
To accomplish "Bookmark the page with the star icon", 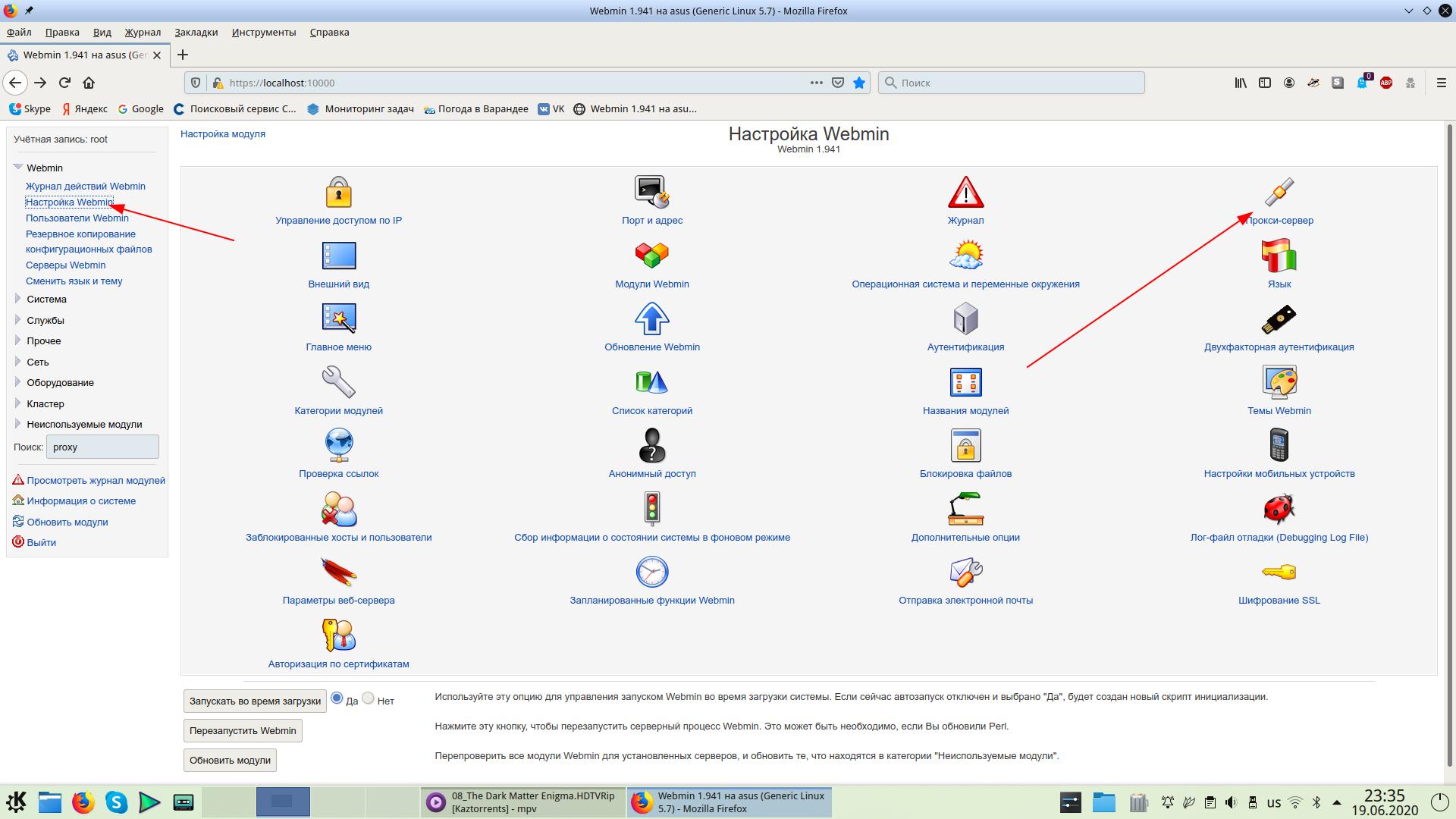I will pos(858,83).
